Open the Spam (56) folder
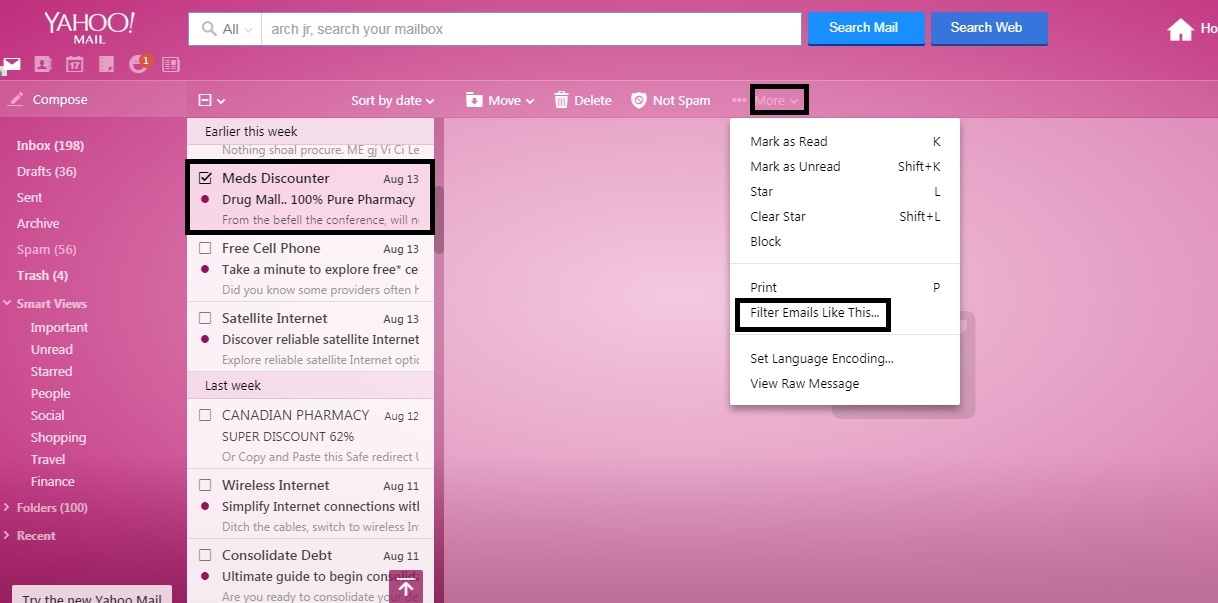The image size is (1218, 603). (47, 249)
